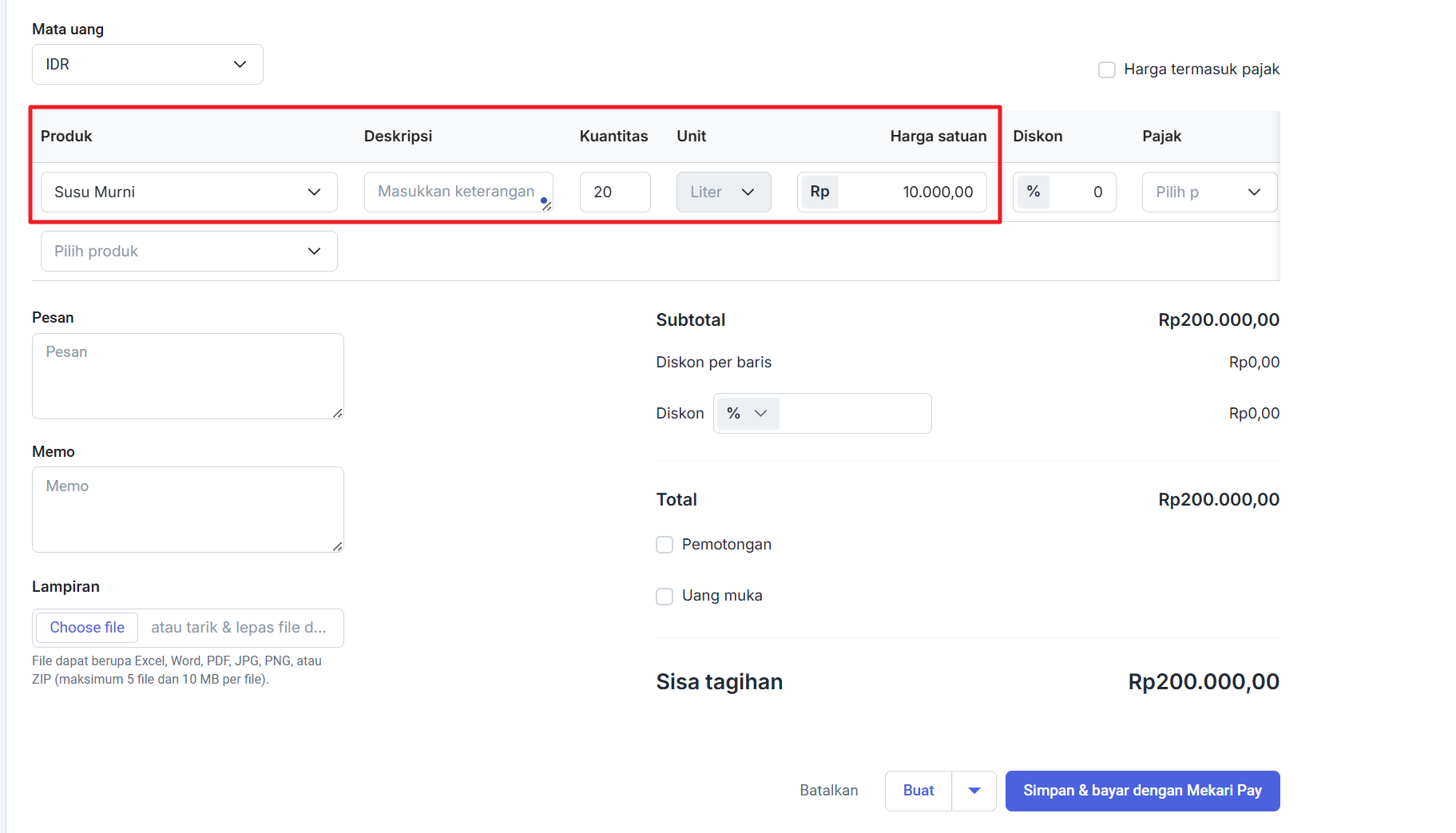Open the total Diskon percent type selector
The width and height of the screenshot is (1456, 833).
click(x=748, y=413)
